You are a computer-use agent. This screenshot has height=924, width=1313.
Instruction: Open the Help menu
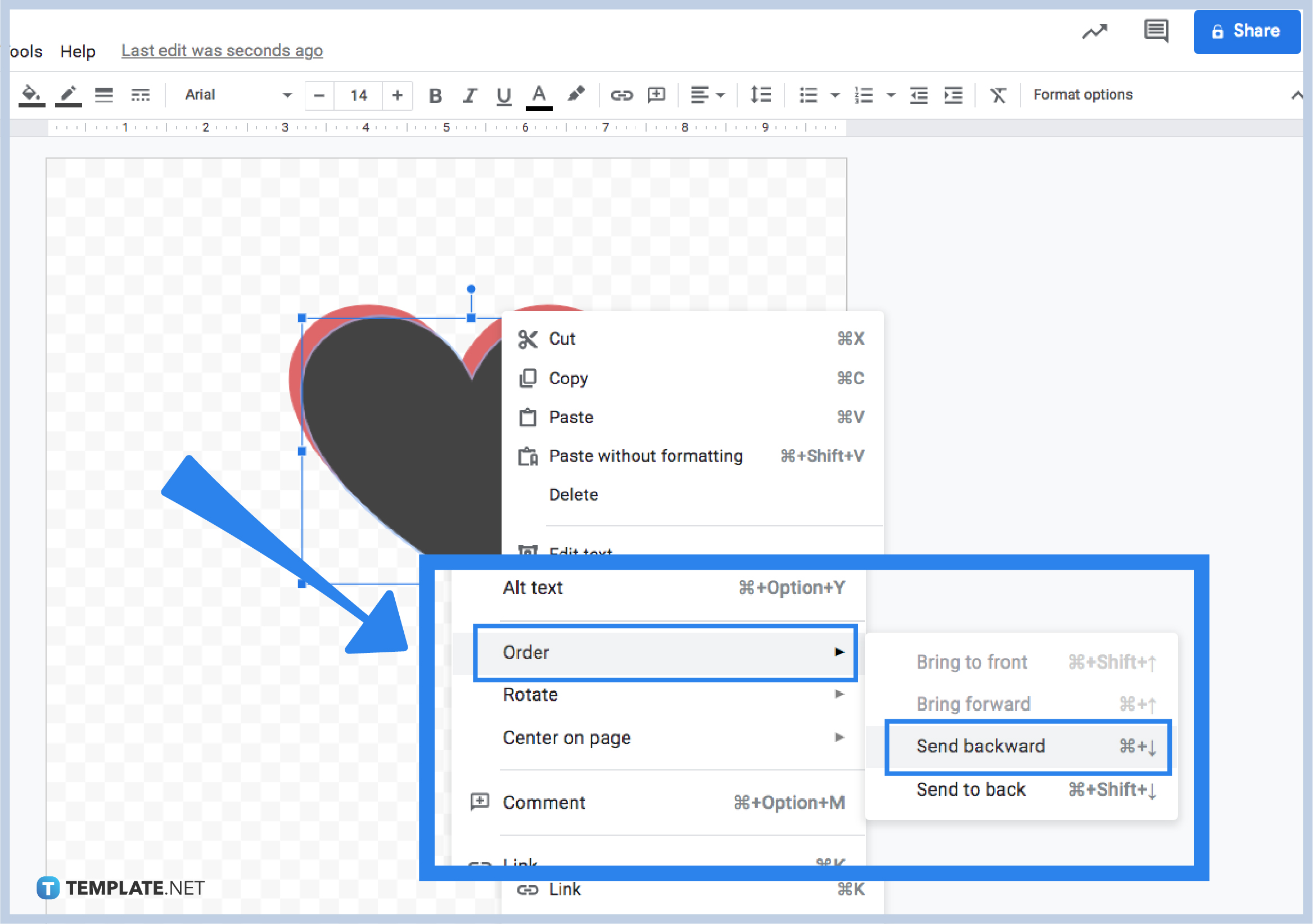[78, 52]
